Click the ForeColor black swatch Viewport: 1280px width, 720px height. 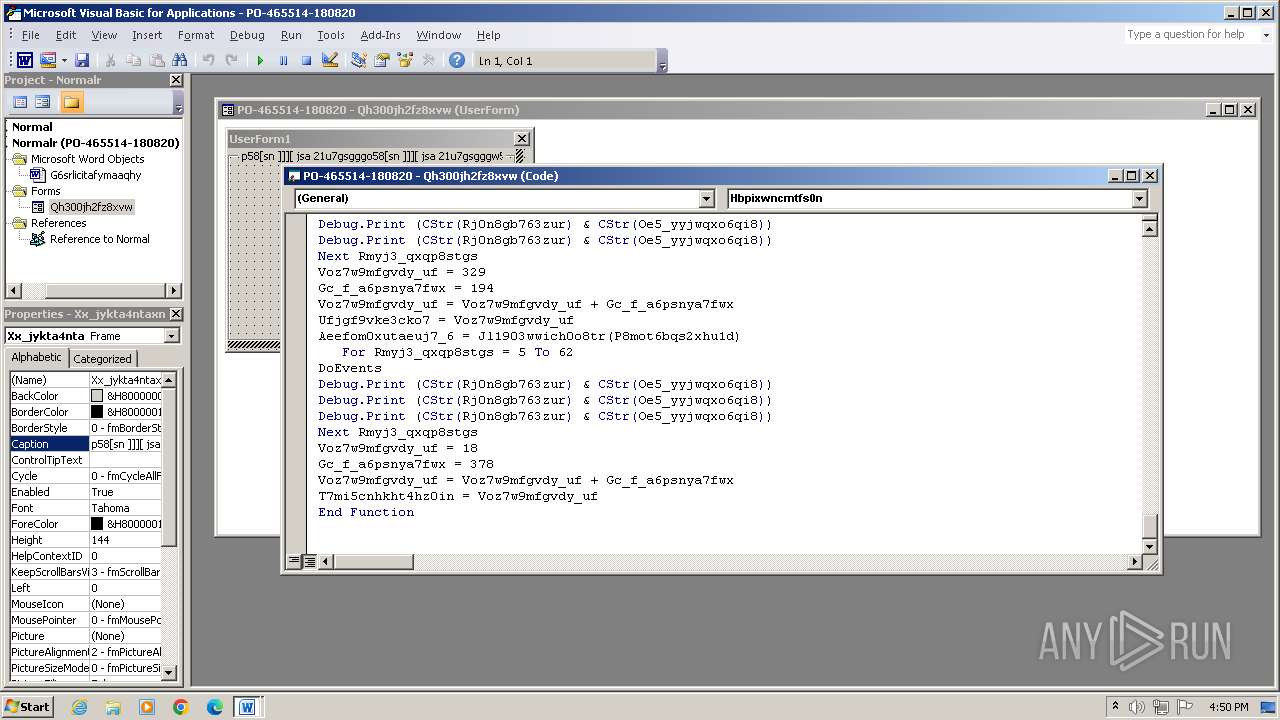pyautogui.click(x=97, y=524)
